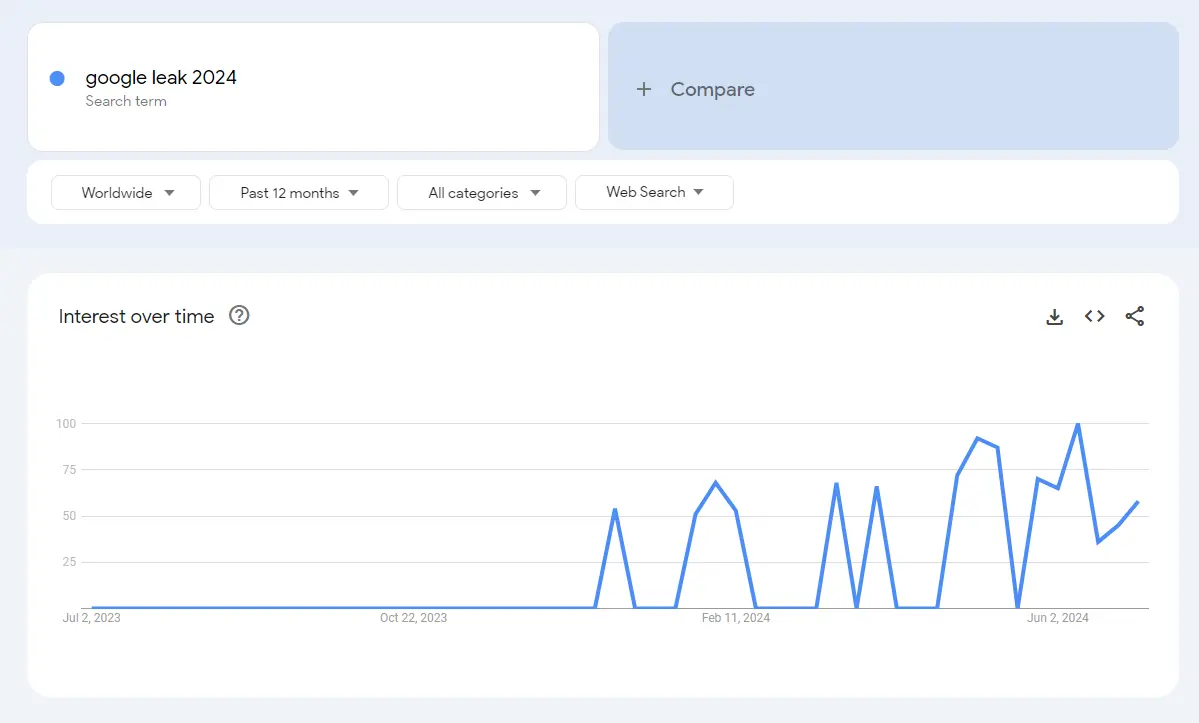This screenshot has width=1199, height=723.
Task: Click the Jun 2, 2024 axis label
Action: pos(1058,618)
